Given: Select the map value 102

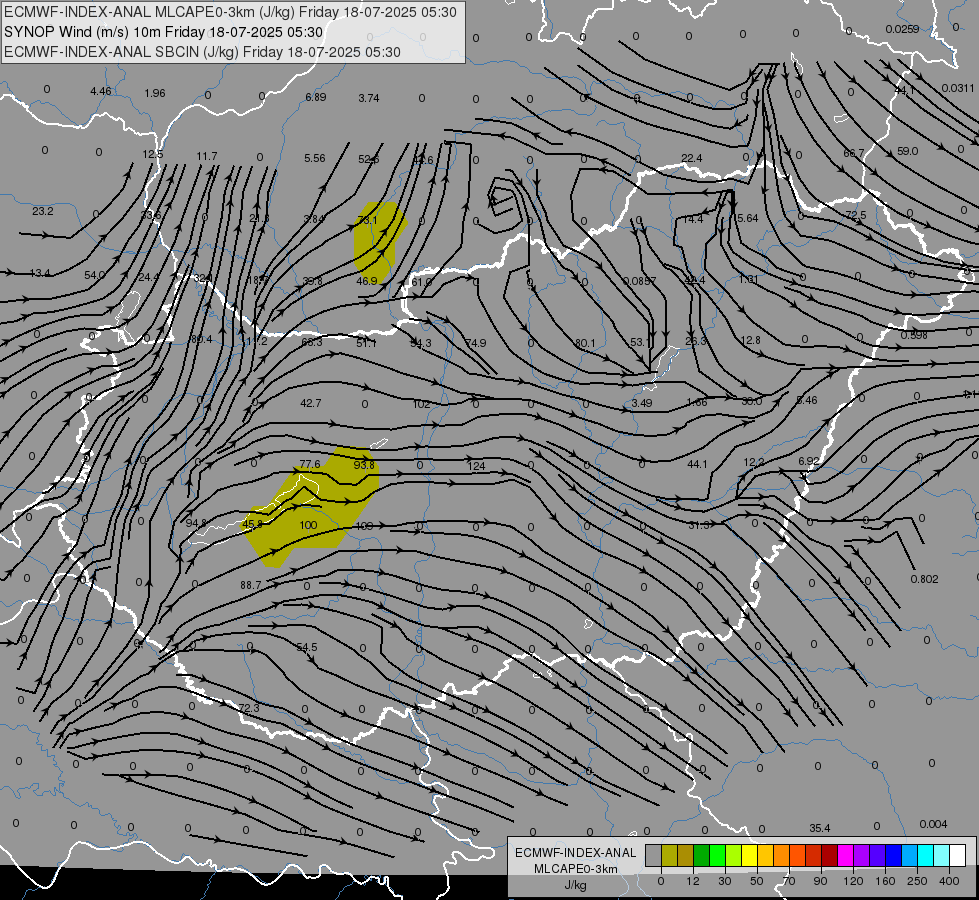Looking at the screenshot, I should [x=421, y=404].
